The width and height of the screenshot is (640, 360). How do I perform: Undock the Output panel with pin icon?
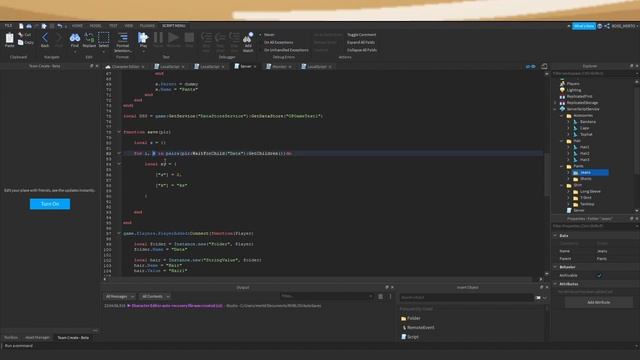[x=387, y=287]
